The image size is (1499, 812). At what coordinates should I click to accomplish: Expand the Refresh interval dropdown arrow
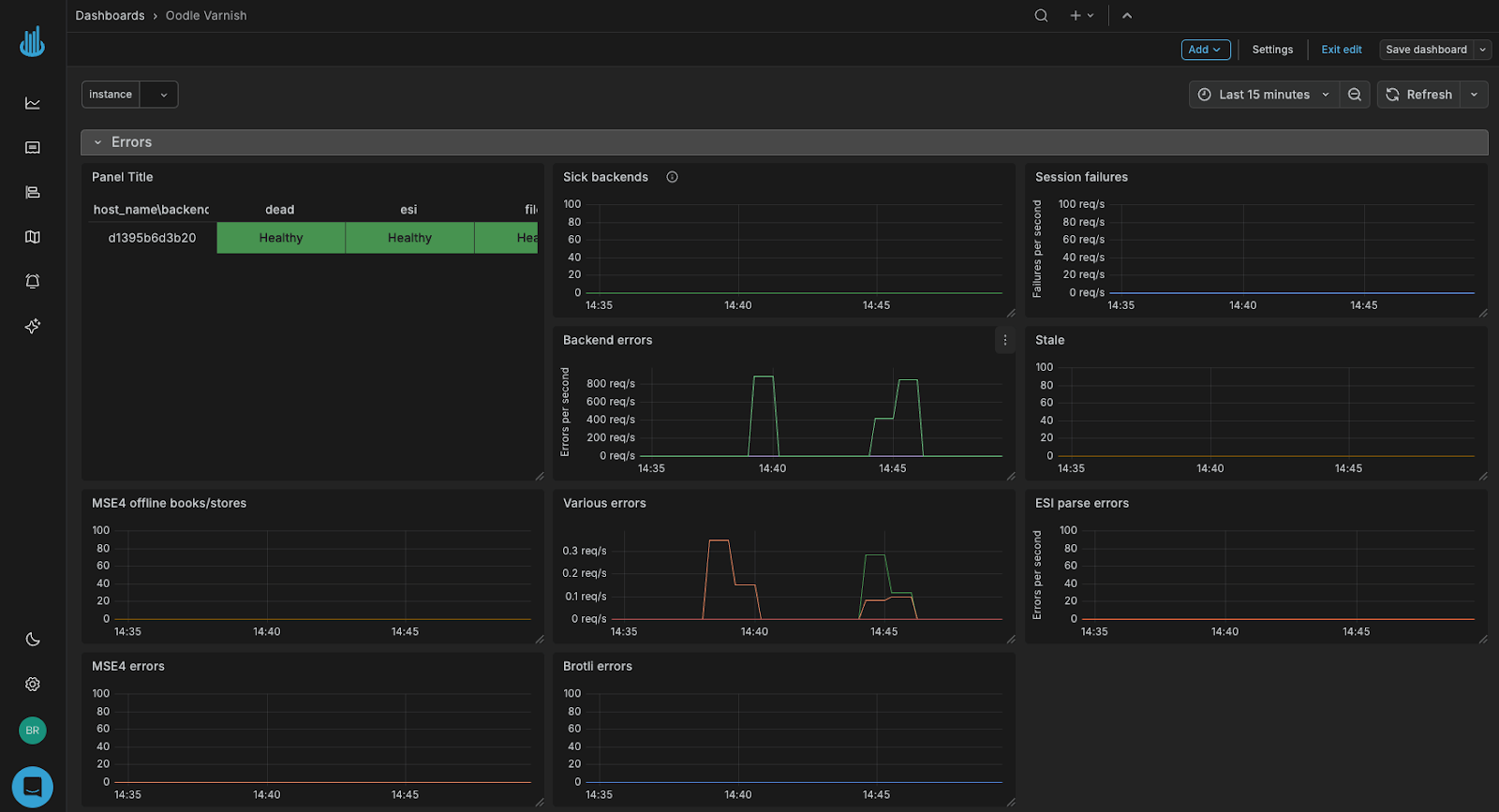click(x=1475, y=95)
